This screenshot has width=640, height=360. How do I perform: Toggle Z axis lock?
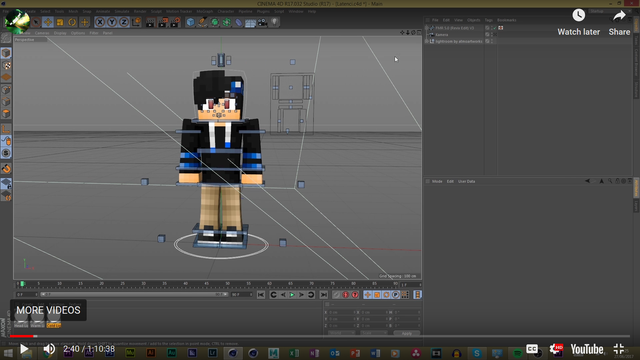[x=124, y=22]
